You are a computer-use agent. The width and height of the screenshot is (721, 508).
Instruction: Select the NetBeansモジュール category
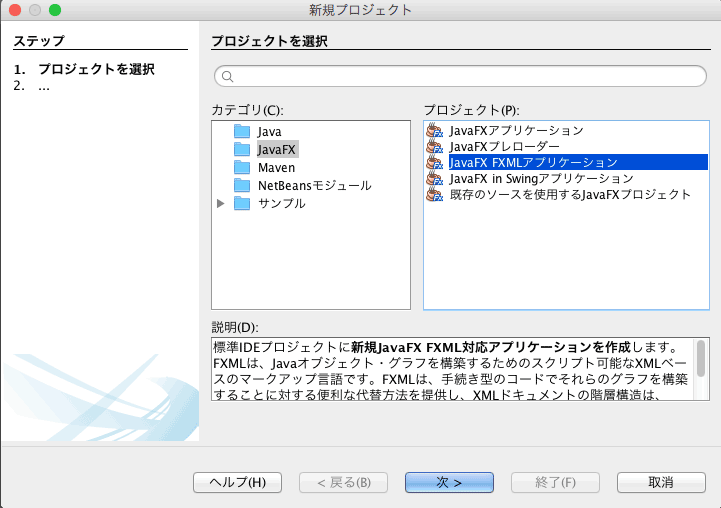point(315,185)
